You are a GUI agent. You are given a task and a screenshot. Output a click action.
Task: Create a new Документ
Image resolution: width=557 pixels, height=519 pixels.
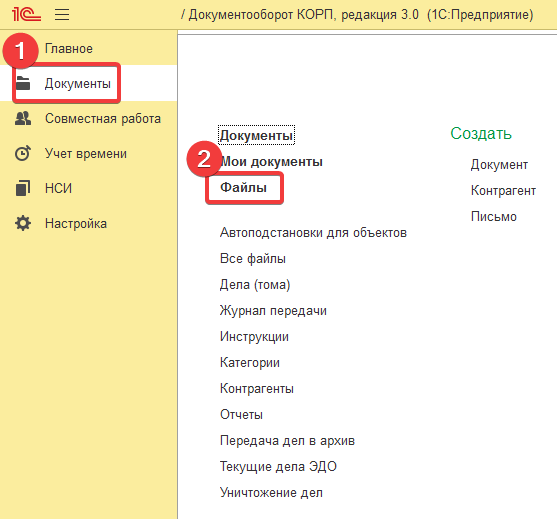[499, 164]
